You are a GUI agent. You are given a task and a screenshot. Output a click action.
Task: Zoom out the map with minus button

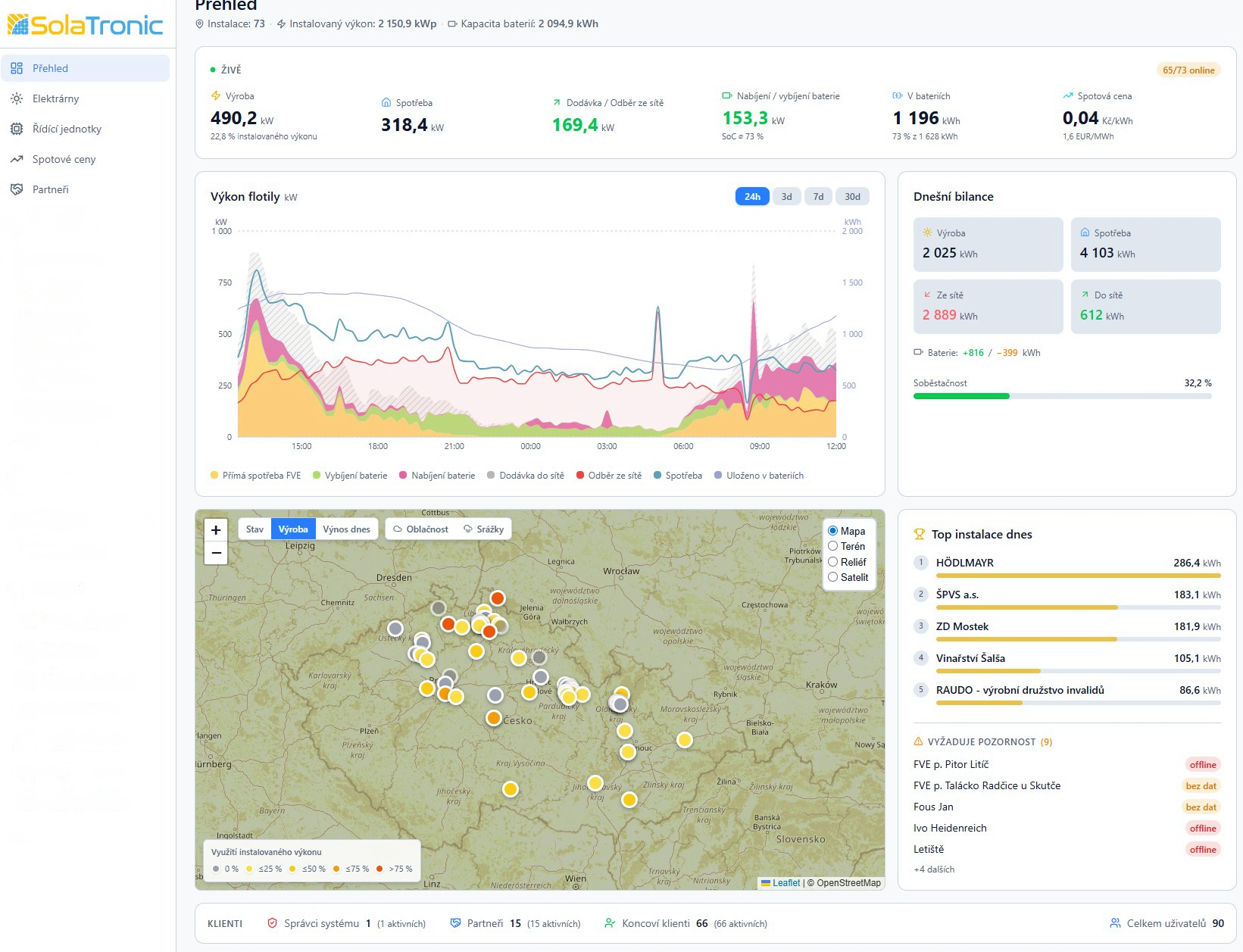pos(216,553)
